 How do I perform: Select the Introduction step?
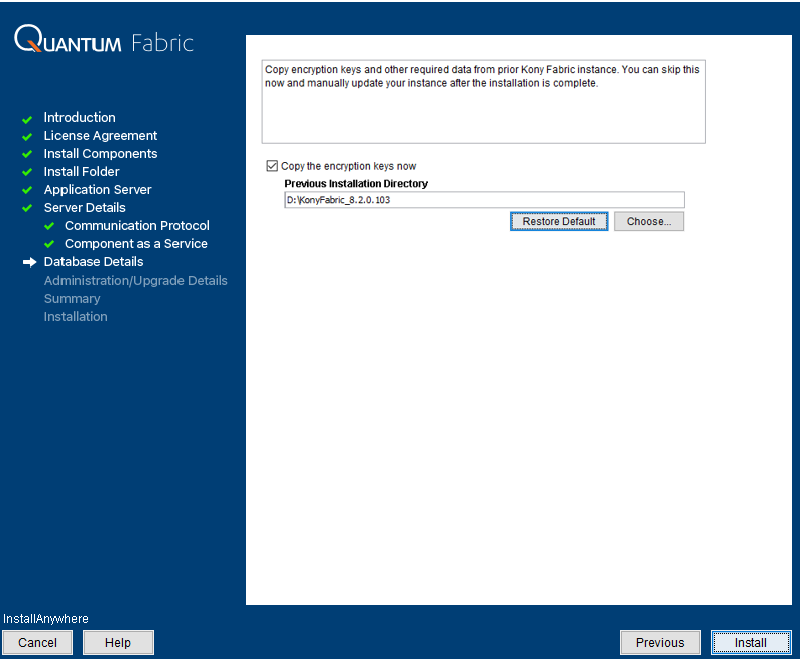(x=80, y=117)
